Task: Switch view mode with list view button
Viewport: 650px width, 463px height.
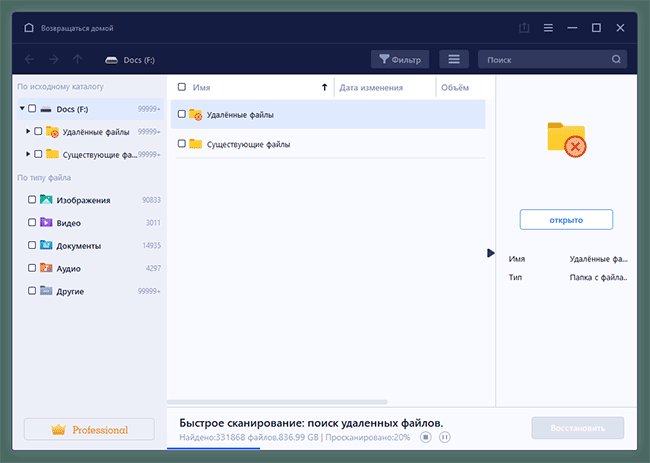Action: 454,59
